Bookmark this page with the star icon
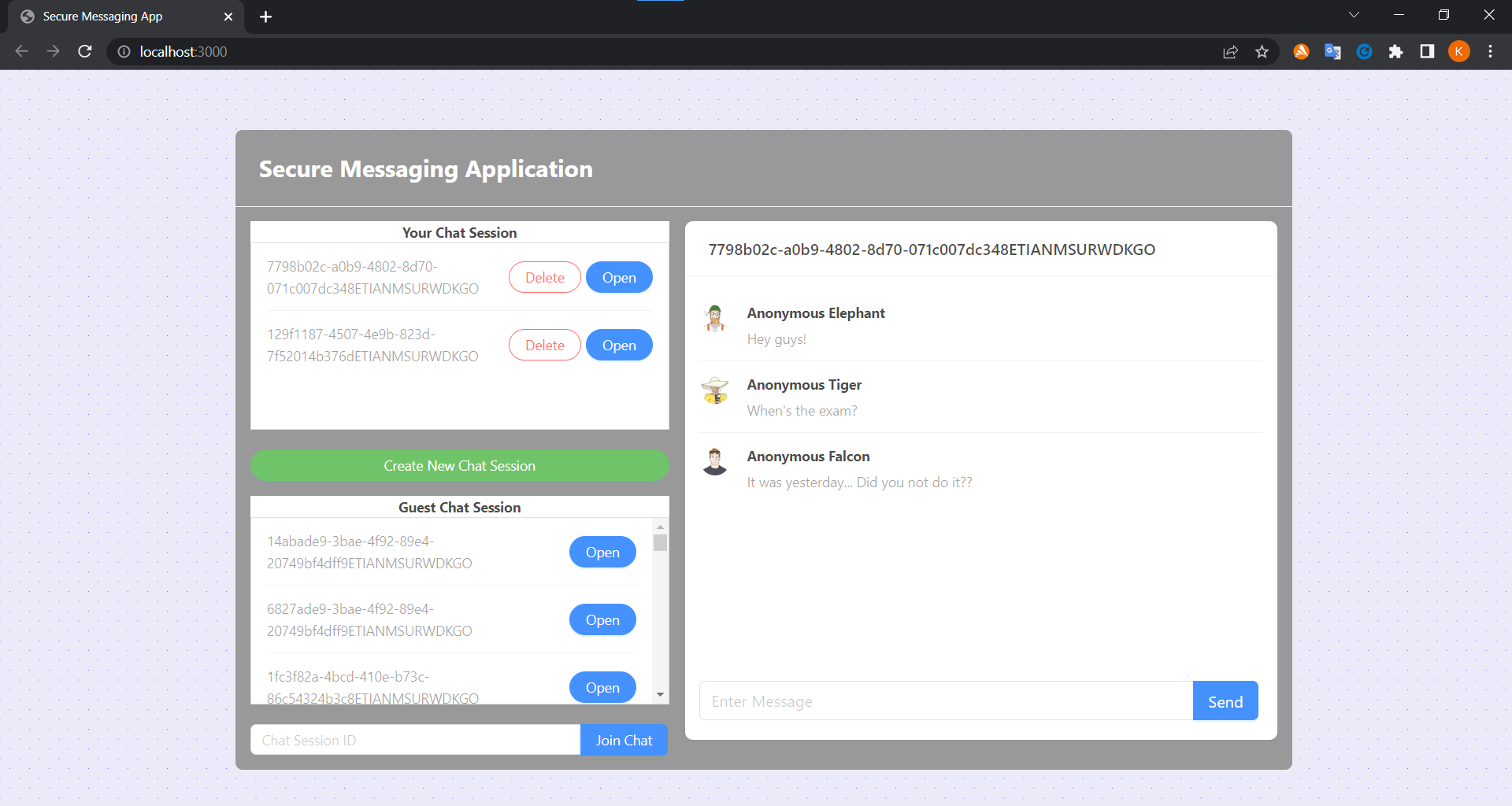This screenshot has width=1512, height=806. point(1262,52)
